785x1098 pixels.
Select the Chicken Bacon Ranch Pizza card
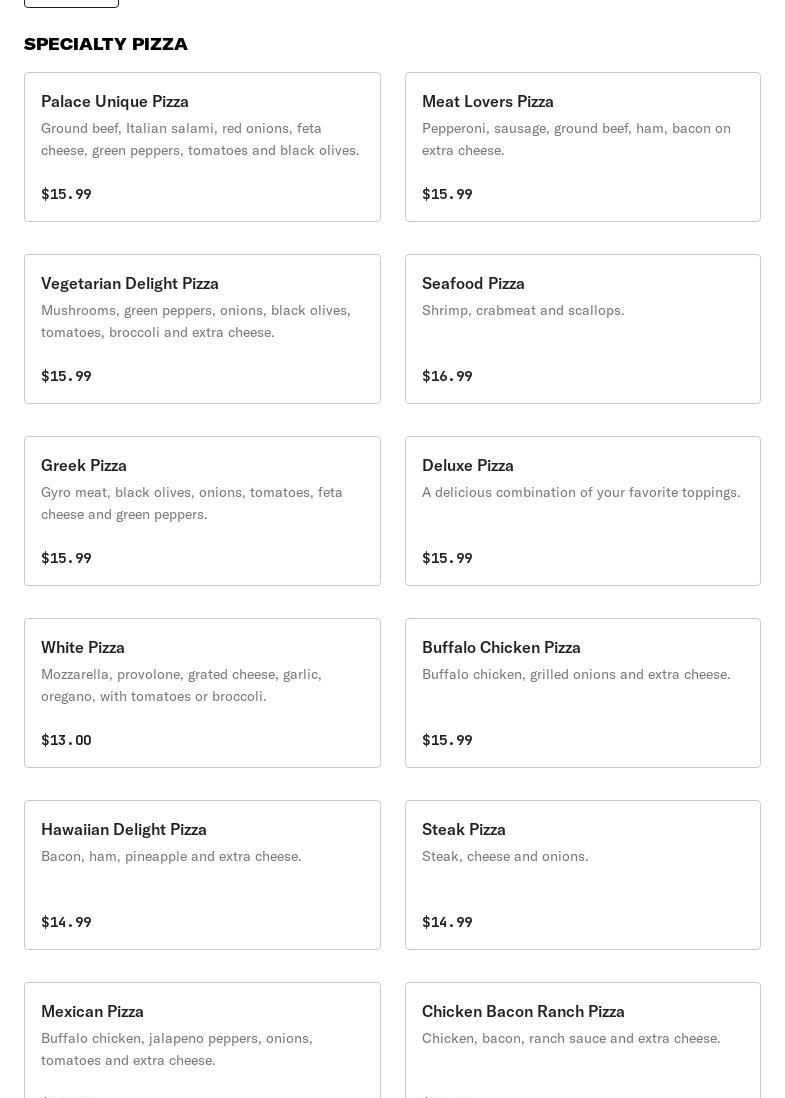(582, 1040)
